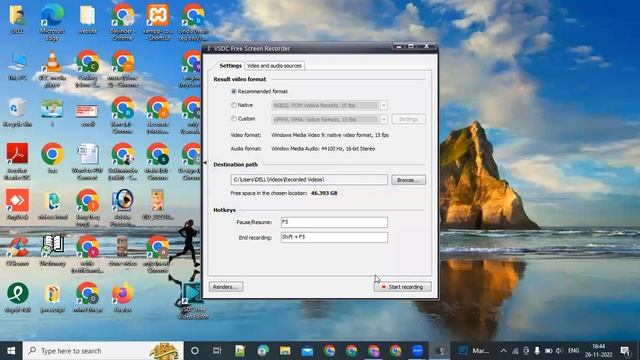This screenshot has height=360, width=640.
Task: Click the Settings button beside Custom format
Action: 408,119
